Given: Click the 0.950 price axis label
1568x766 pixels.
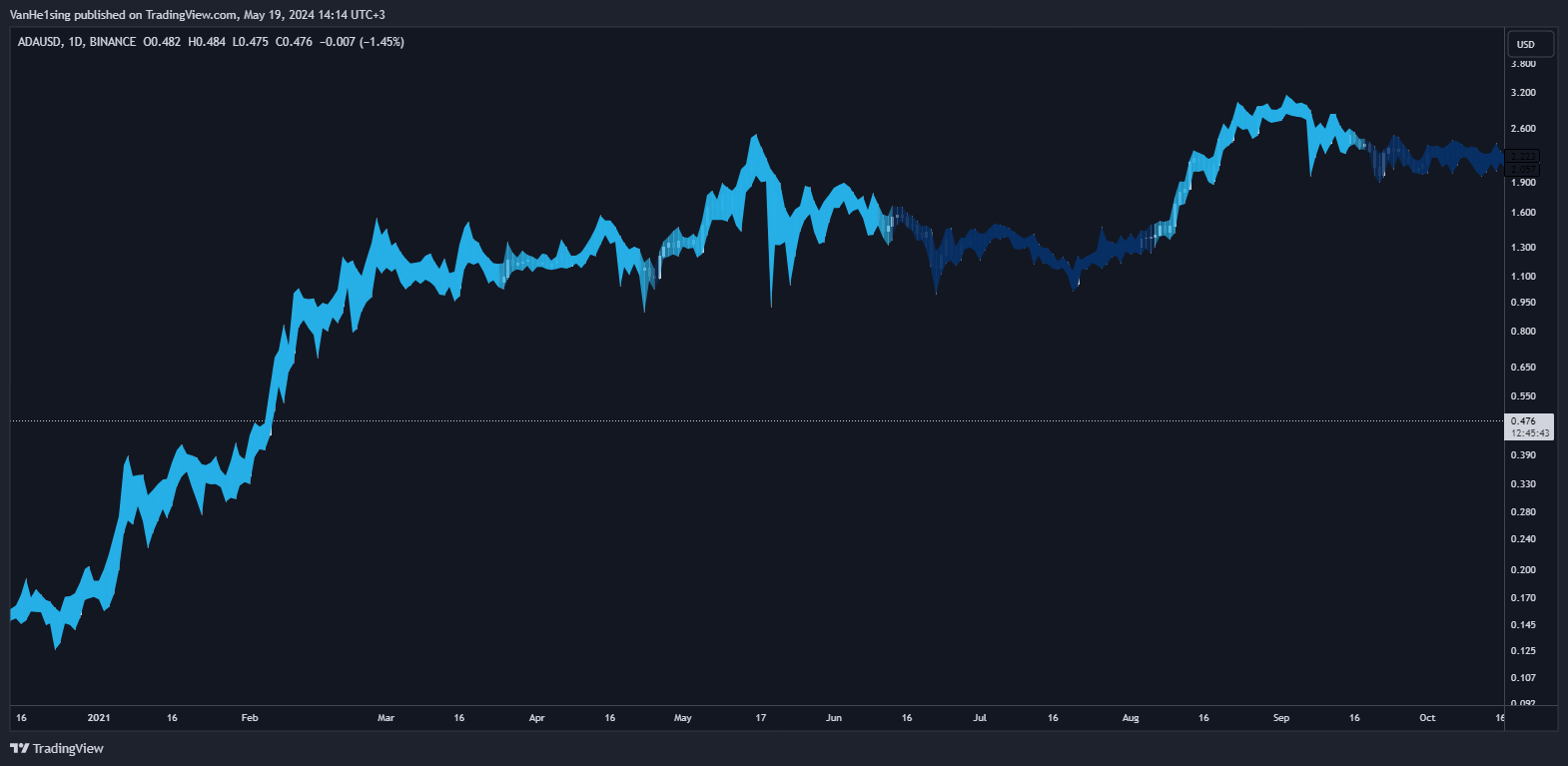Looking at the screenshot, I should (1523, 303).
